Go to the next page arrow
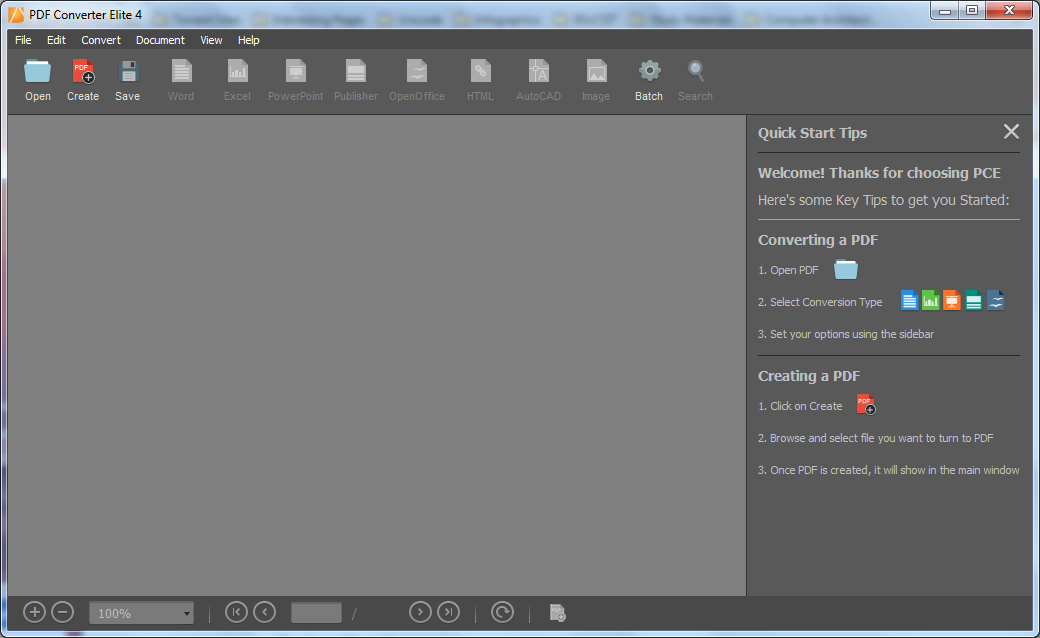The height and width of the screenshot is (638, 1040). (x=420, y=612)
